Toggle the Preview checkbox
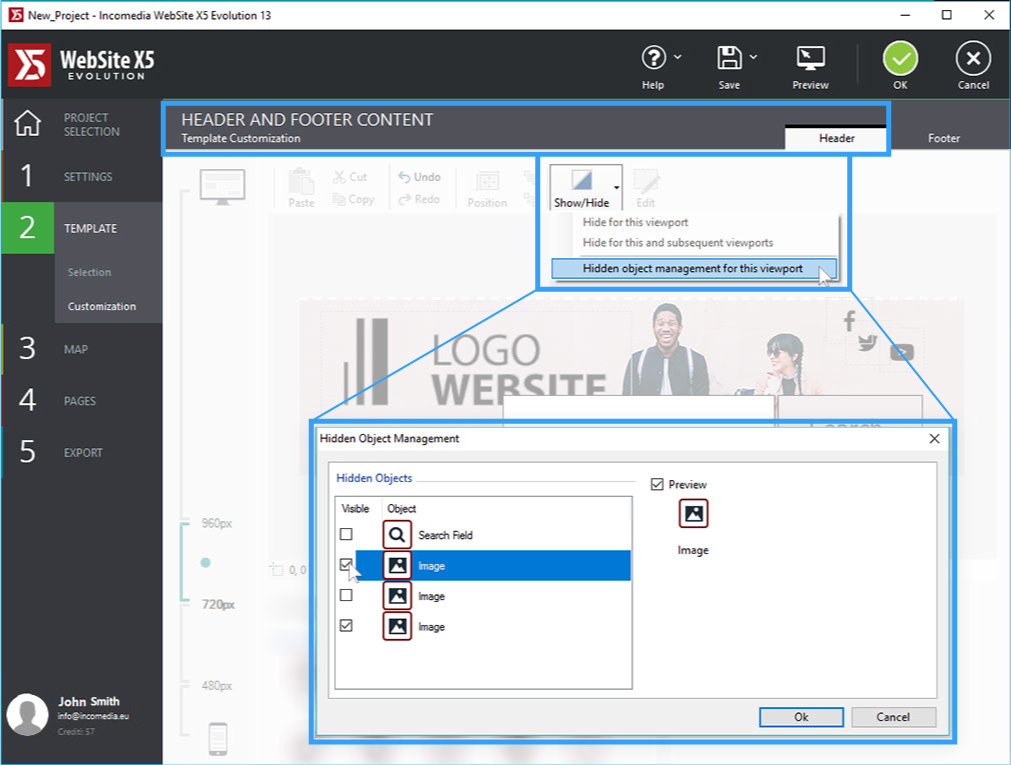The image size is (1011, 765). pyautogui.click(x=657, y=484)
